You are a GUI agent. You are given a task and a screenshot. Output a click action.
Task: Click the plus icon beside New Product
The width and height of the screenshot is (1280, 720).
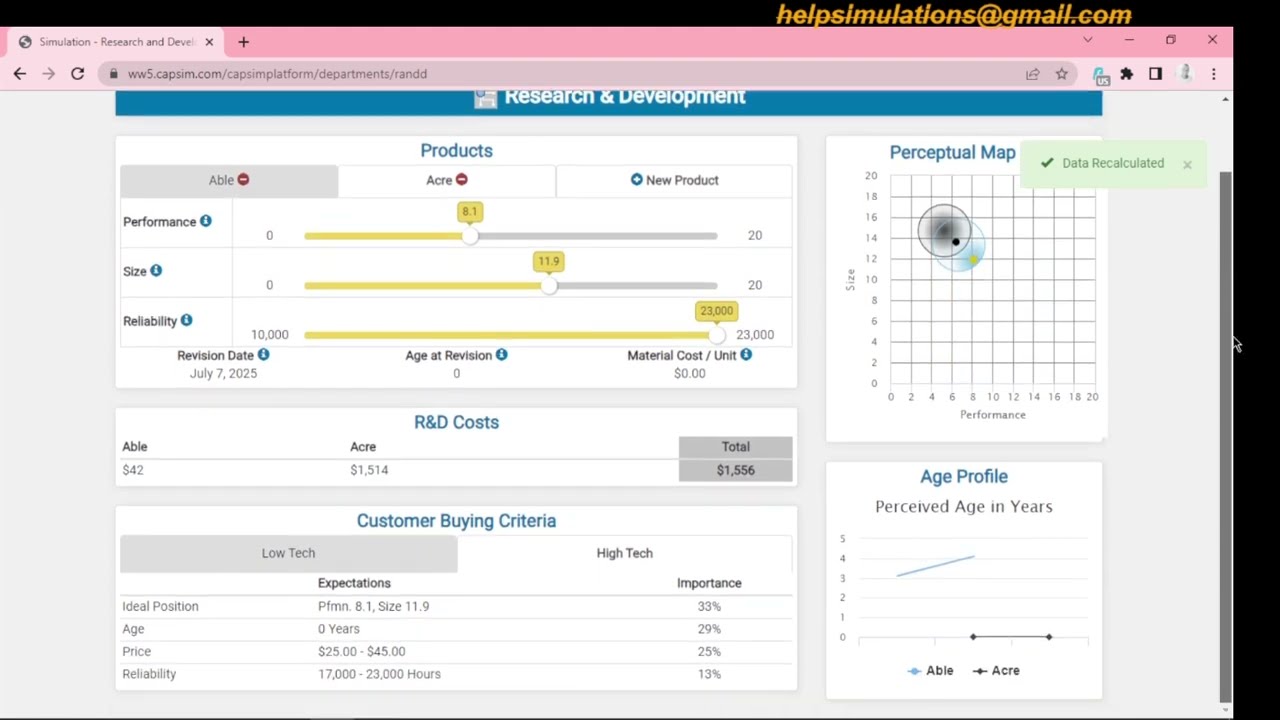click(x=637, y=180)
